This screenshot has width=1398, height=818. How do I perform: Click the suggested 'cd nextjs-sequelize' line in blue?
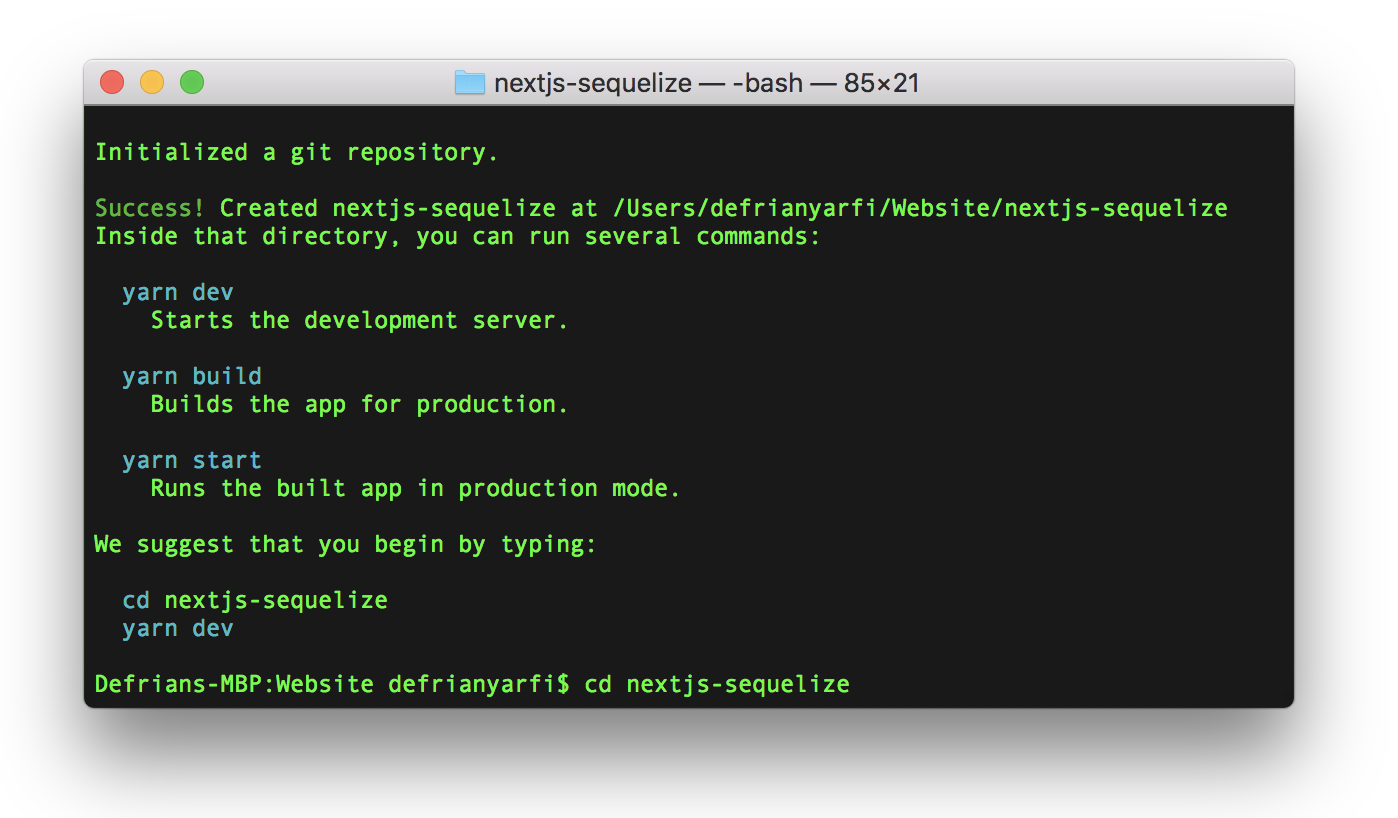click(x=255, y=601)
